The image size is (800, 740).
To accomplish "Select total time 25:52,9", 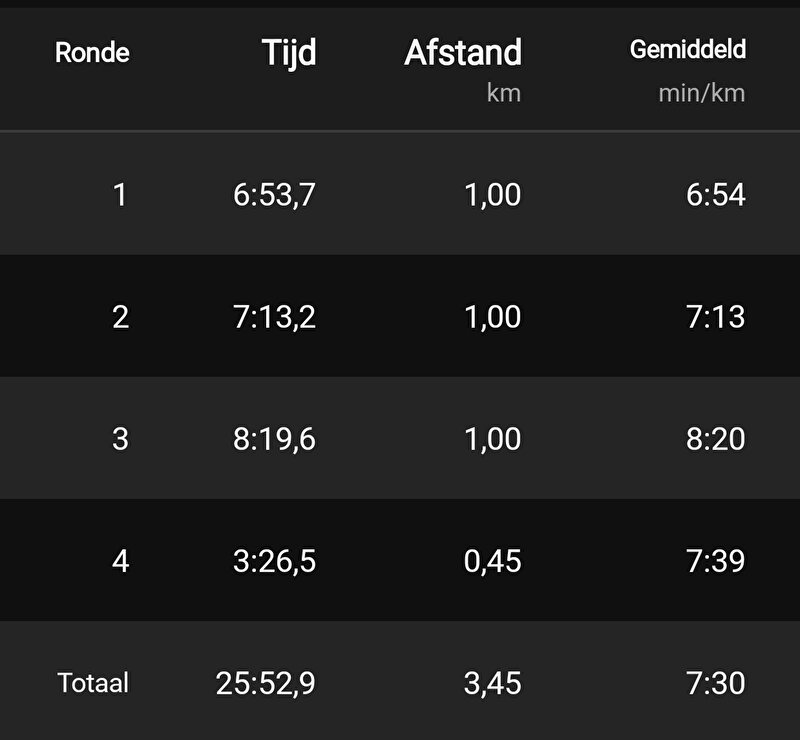I will click(x=265, y=684).
